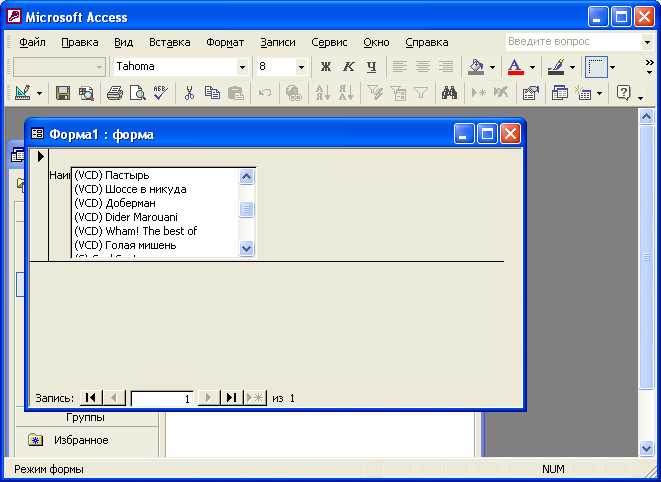Go to first record button
This screenshot has height=482, width=661.
[91, 397]
